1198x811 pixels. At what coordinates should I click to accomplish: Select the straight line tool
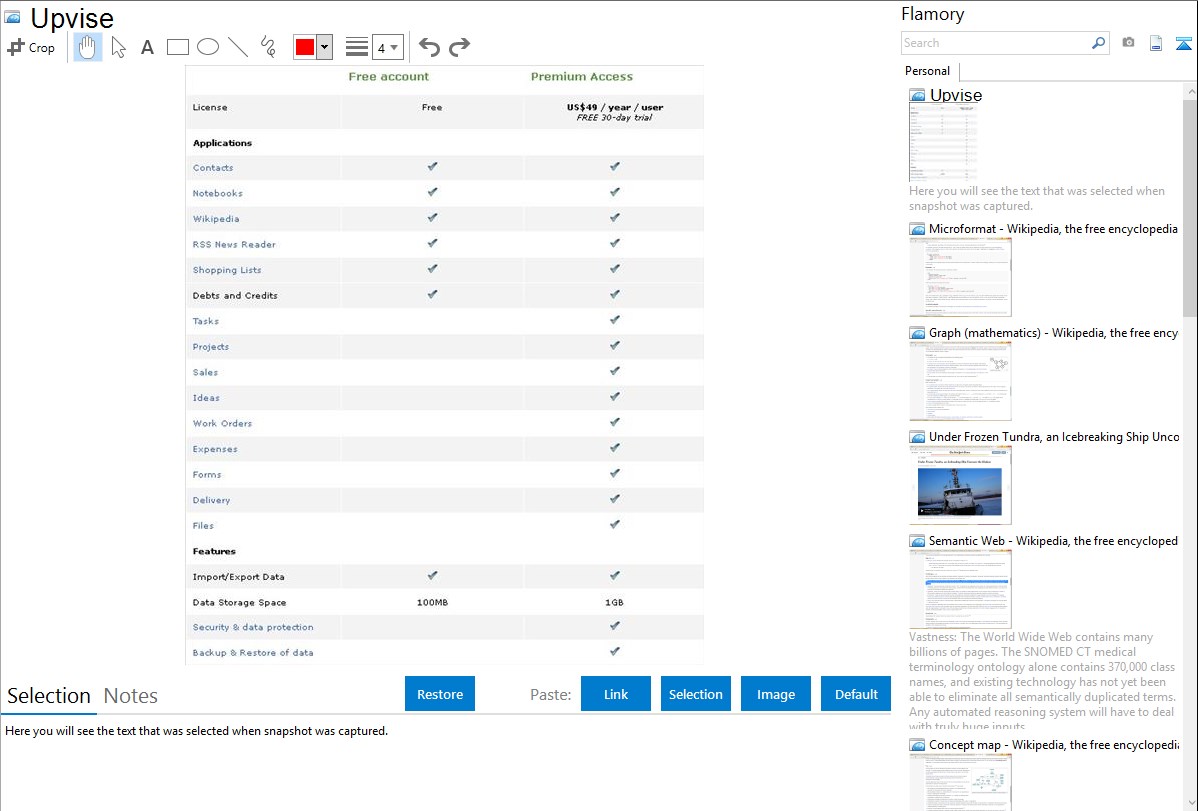click(x=238, y=47)
